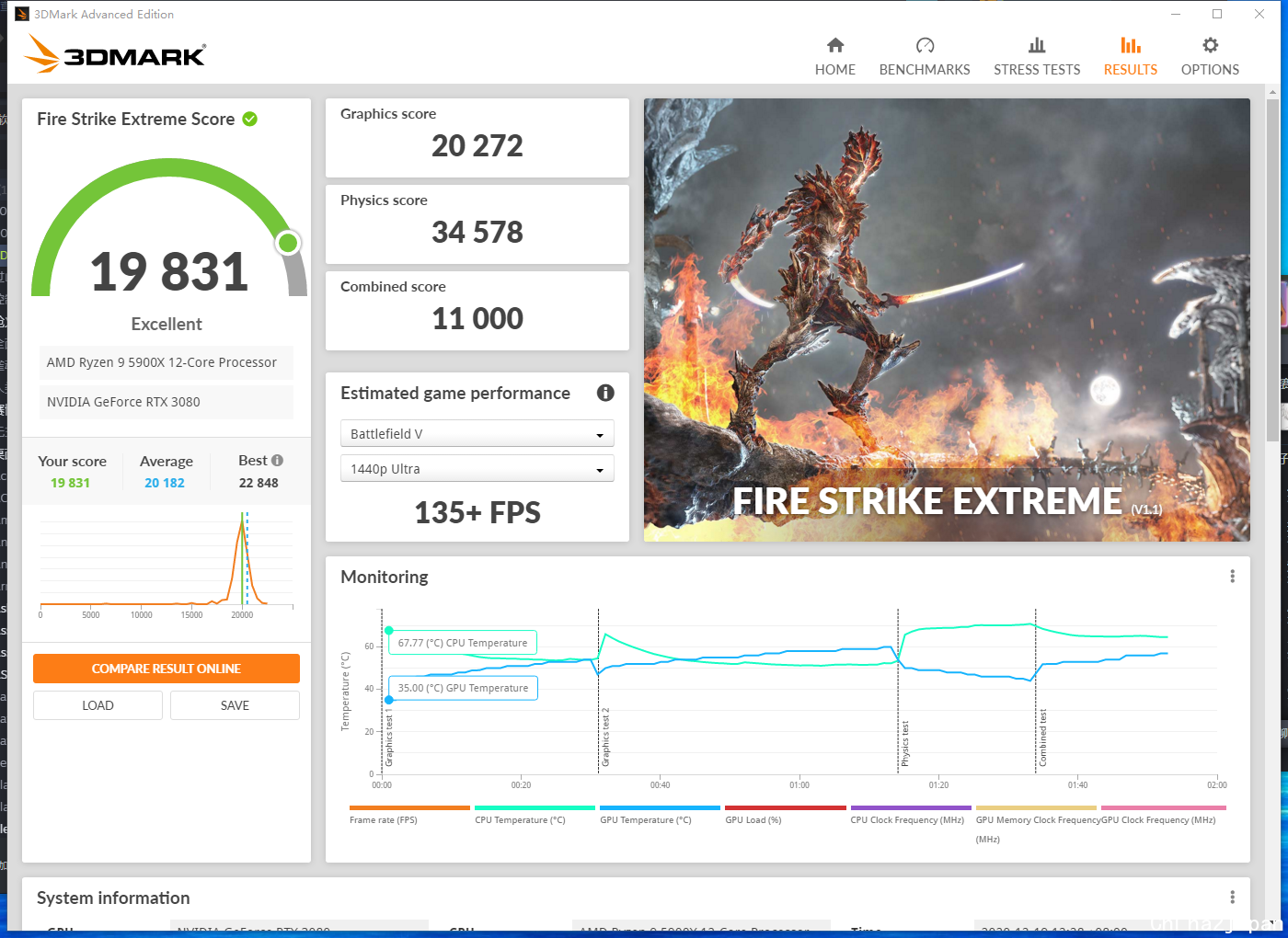
Task: Click the Combined test marker line
Action: (x=1036, y=690)
